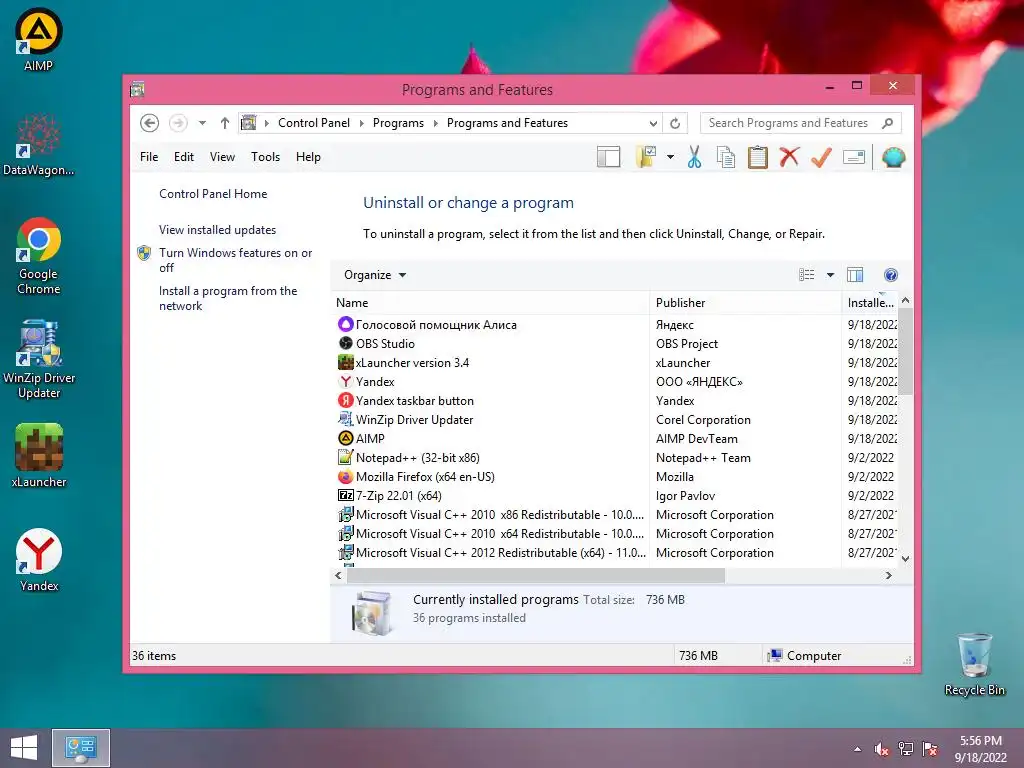
Task: Open Google Chrome desktop shortcut
Action: (x=39, y=256)
